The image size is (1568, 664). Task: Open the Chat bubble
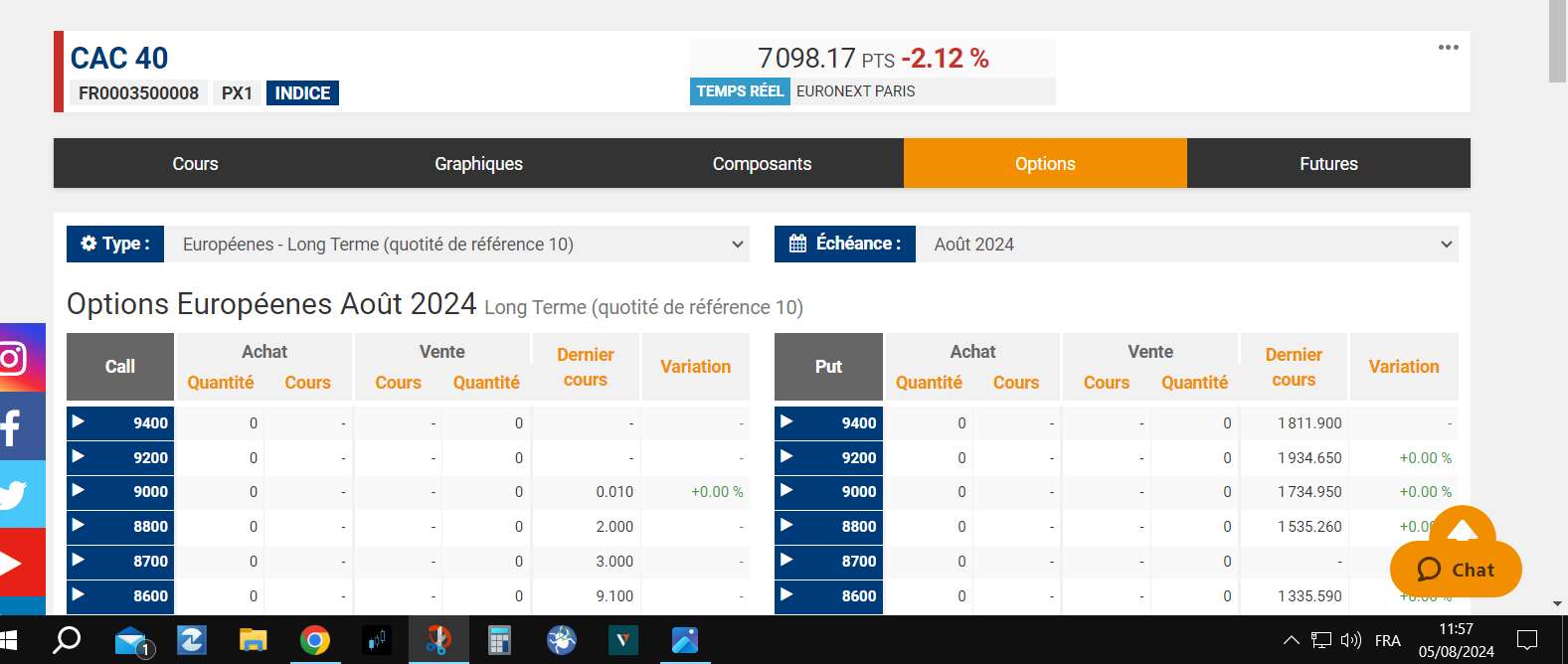tap(1456, 570)
